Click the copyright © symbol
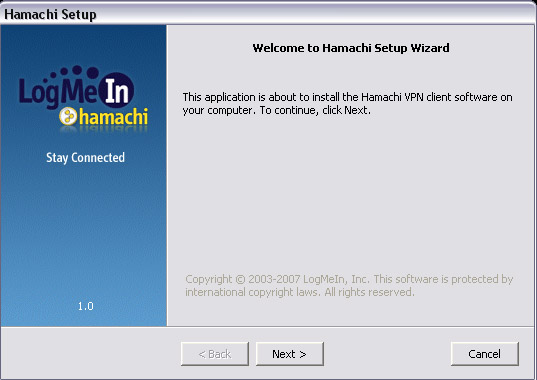This screenshot has height=380, width=537. click(x=240, y=279)
